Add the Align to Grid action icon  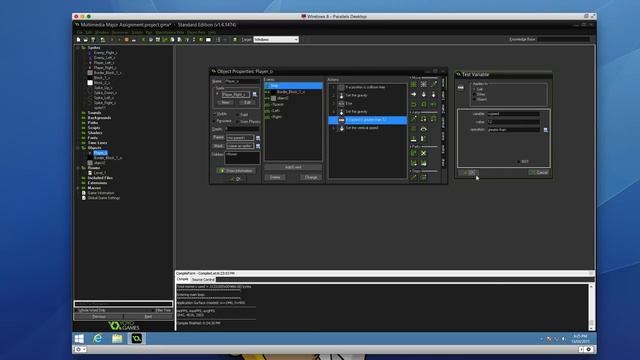coord(413,129)
